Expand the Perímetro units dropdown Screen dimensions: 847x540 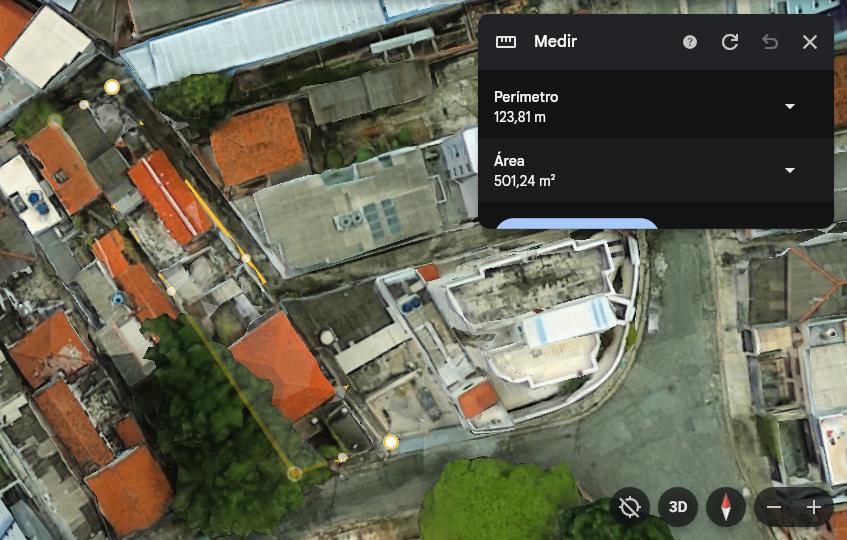790,106
